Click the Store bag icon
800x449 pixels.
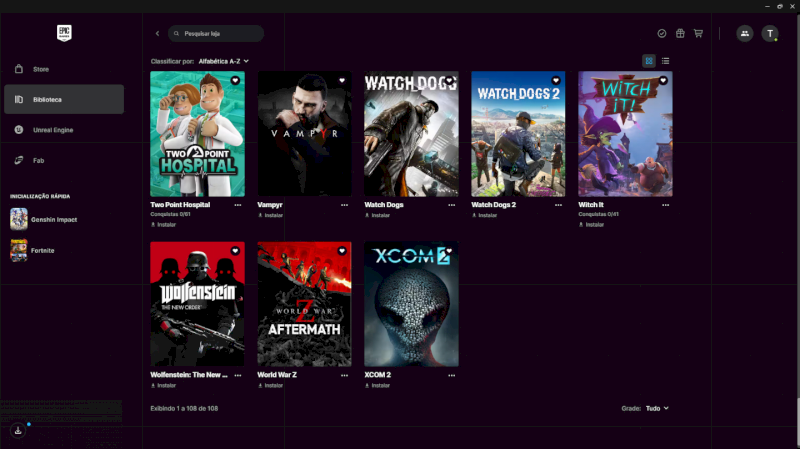[19, 69]
